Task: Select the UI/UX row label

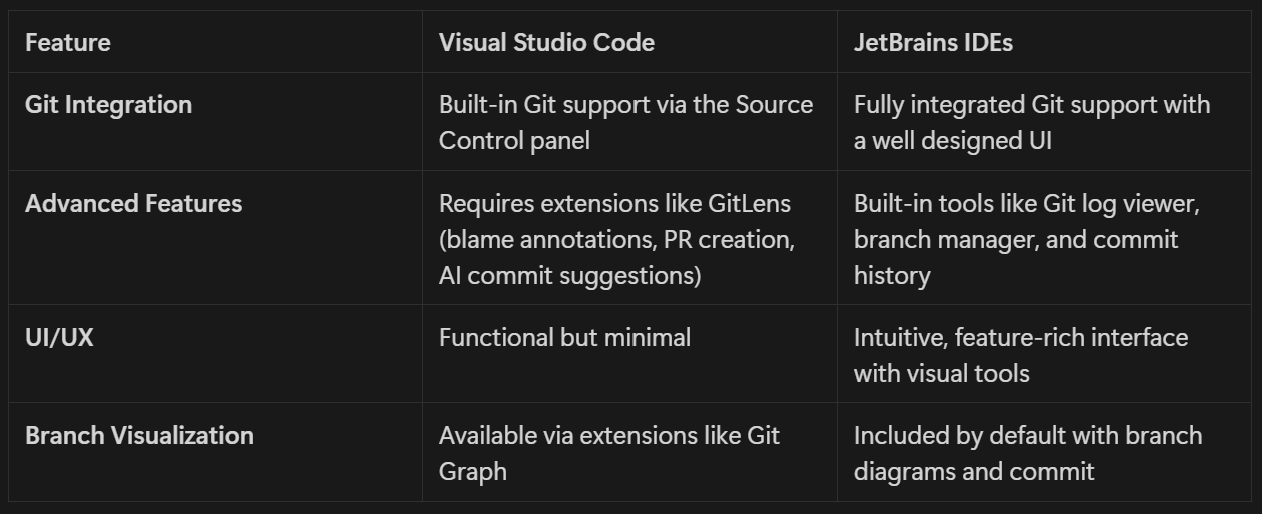Action: [59, 337]
